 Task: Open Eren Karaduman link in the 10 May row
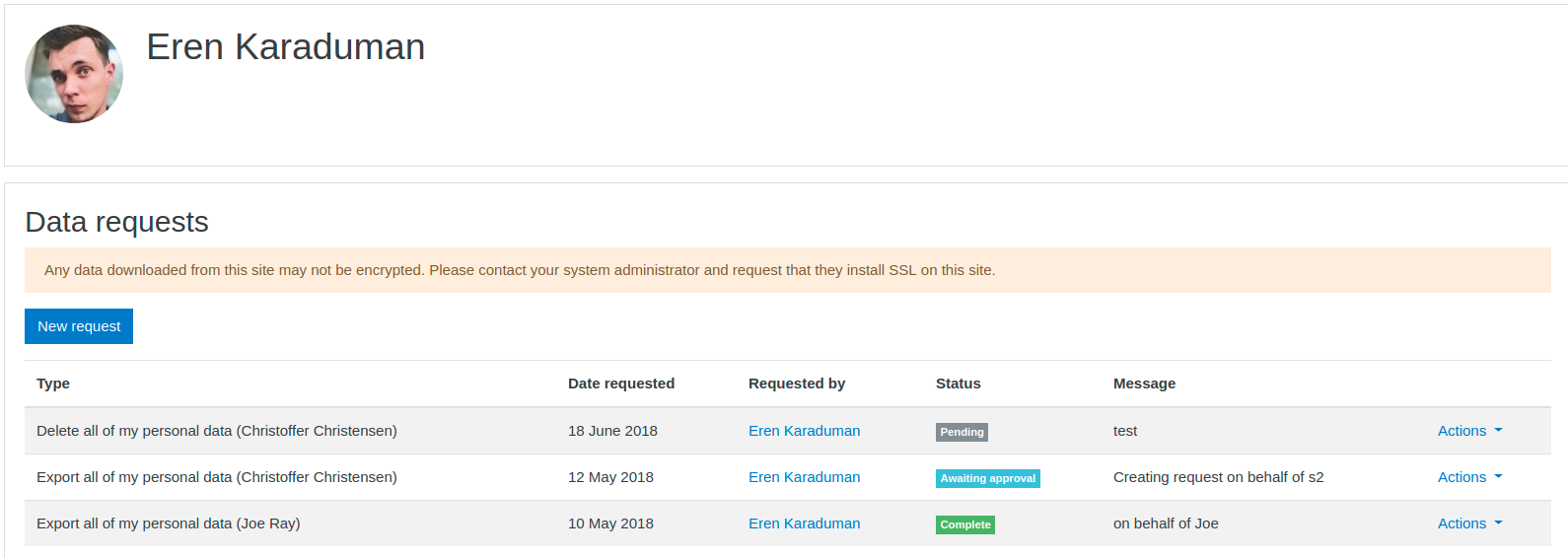[804, 523]
